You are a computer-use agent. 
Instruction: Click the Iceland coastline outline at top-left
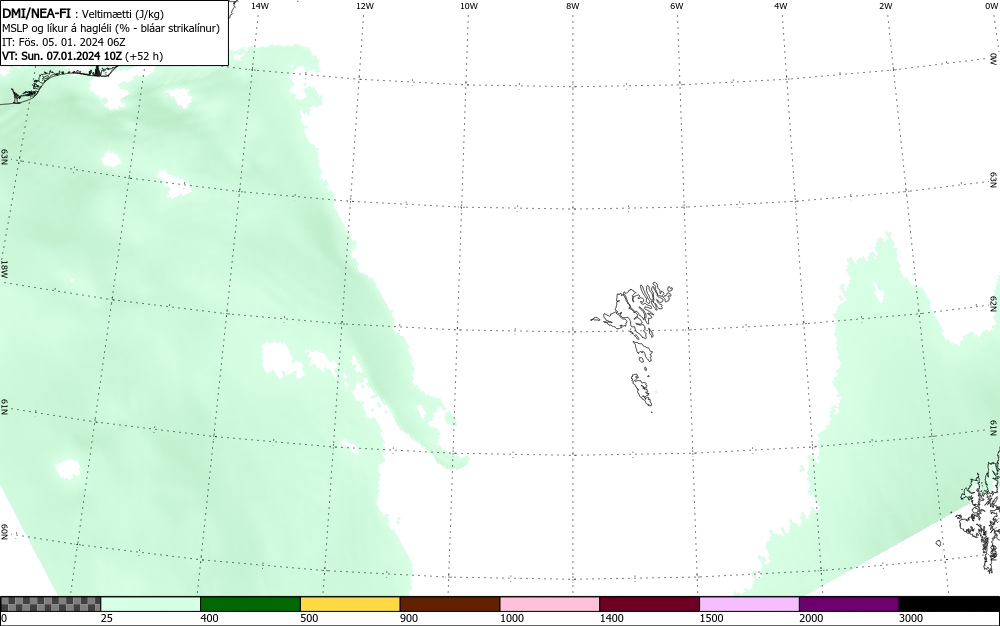[x=57, y=83]
